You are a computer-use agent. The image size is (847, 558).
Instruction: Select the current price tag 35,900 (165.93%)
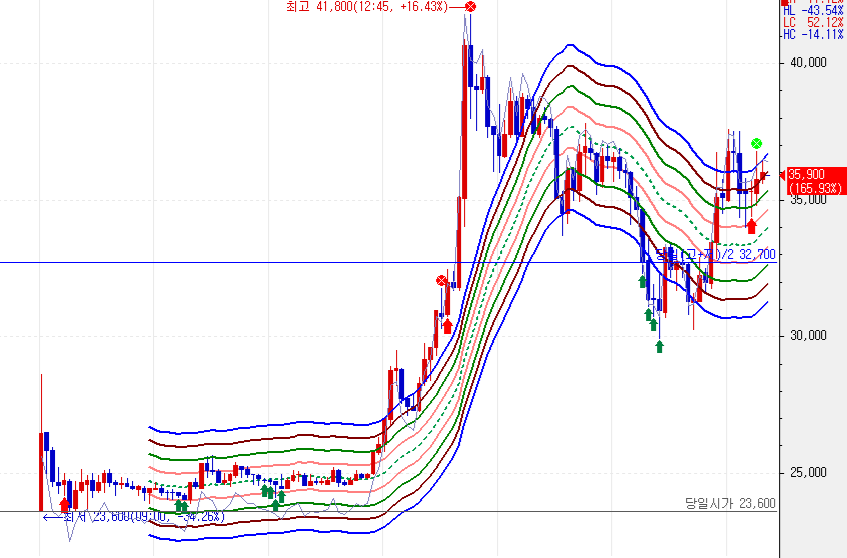816,181
